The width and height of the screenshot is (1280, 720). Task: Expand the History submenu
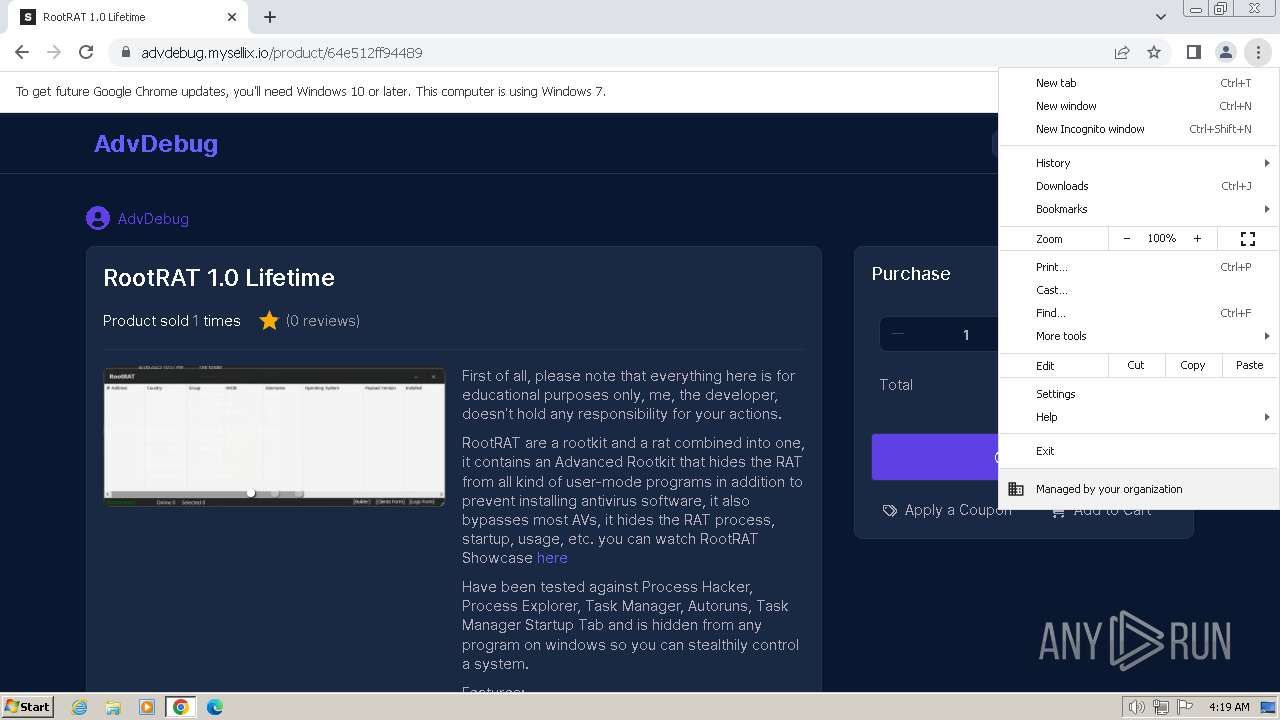1138,163
